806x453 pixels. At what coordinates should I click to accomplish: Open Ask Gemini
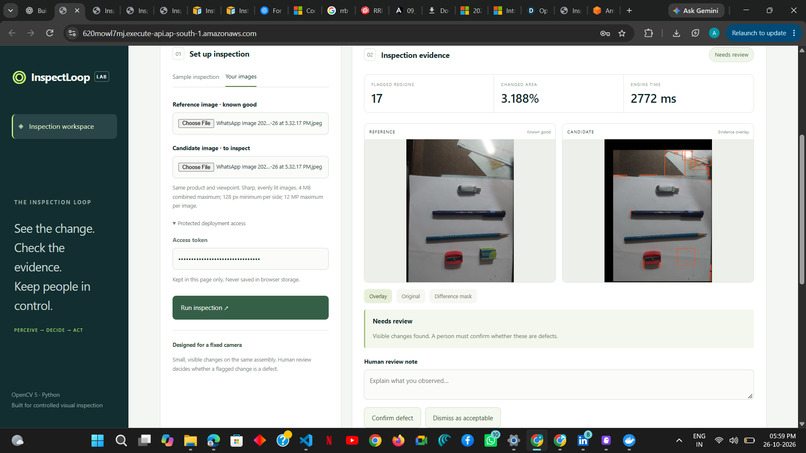[697, 10]
